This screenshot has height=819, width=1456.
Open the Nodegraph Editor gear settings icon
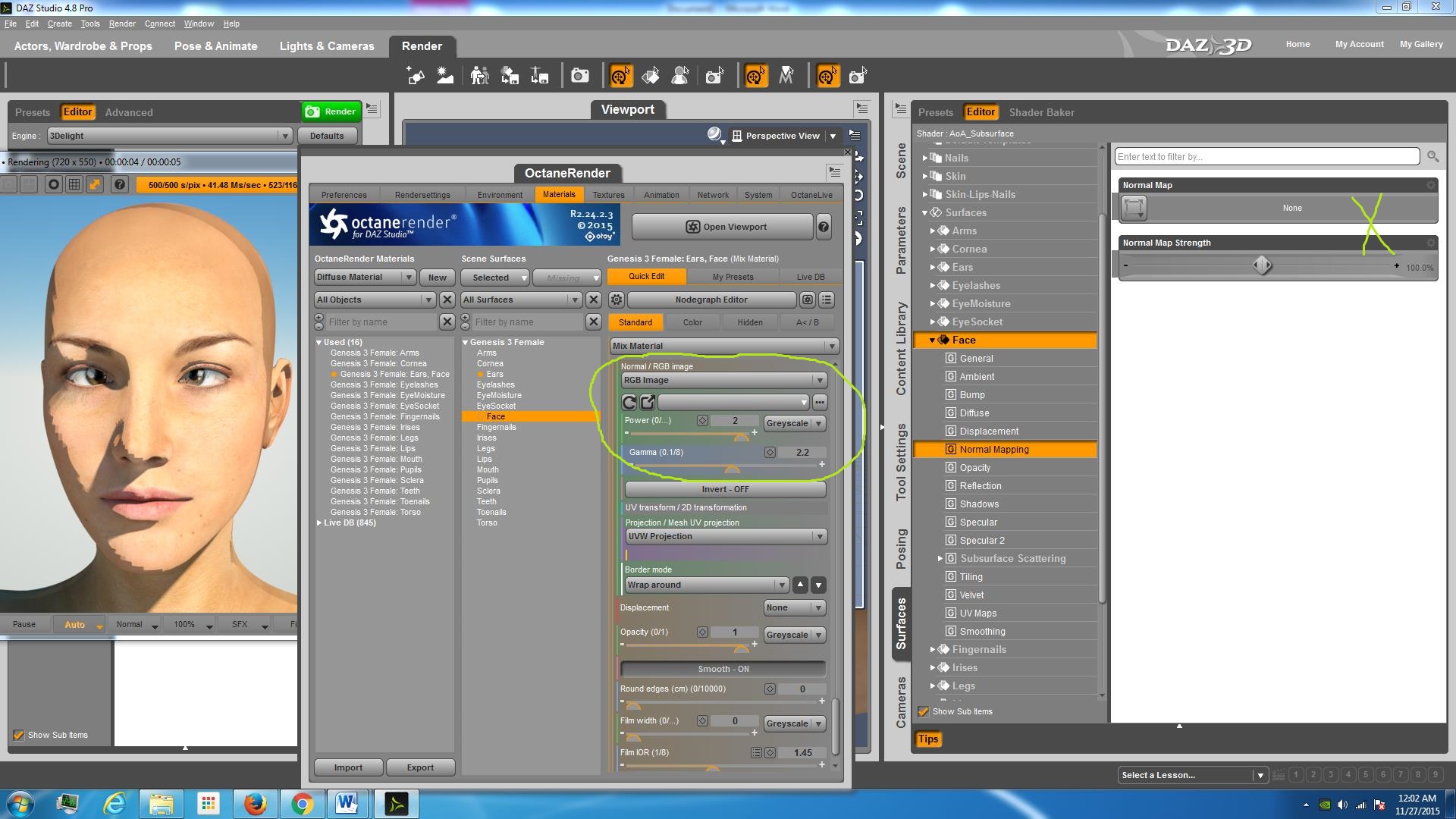point(617,300)
